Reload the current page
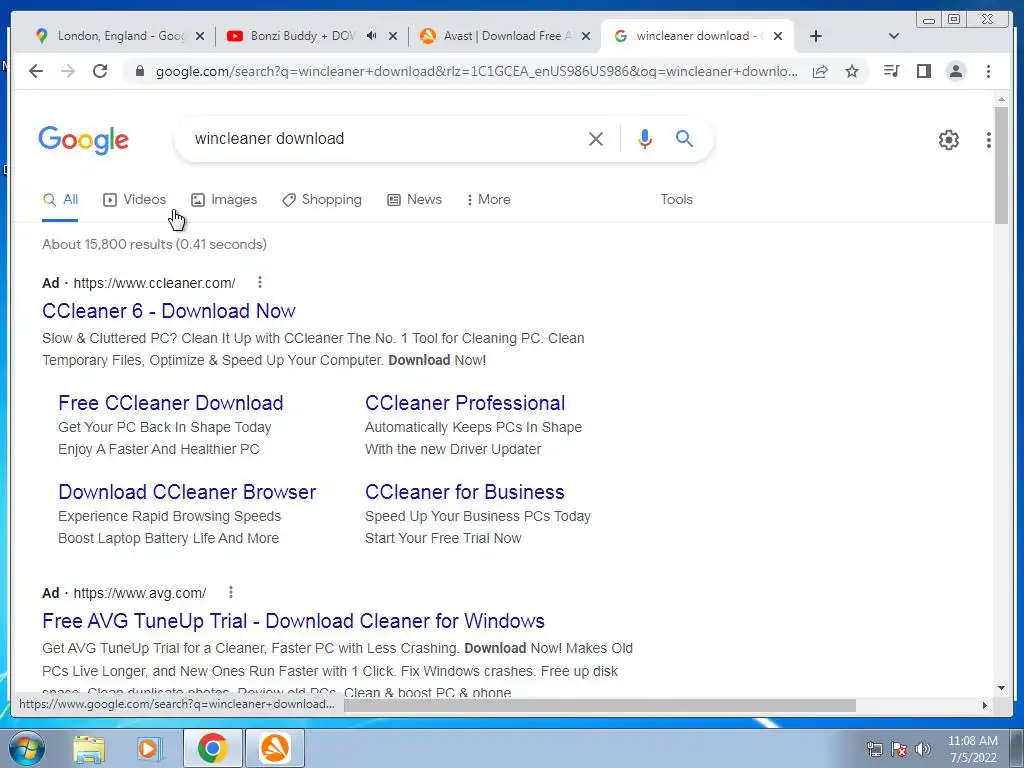Image resolution: width=1024 pixels, height=768 pixels. (x=100, y=71)
